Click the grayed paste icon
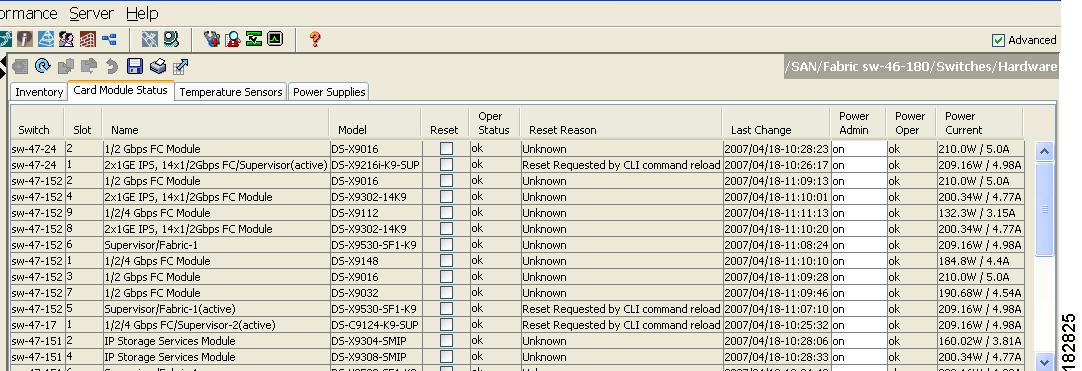Image resolution: width=1082 pixels, height=371 pixels. tap(88, 66)
